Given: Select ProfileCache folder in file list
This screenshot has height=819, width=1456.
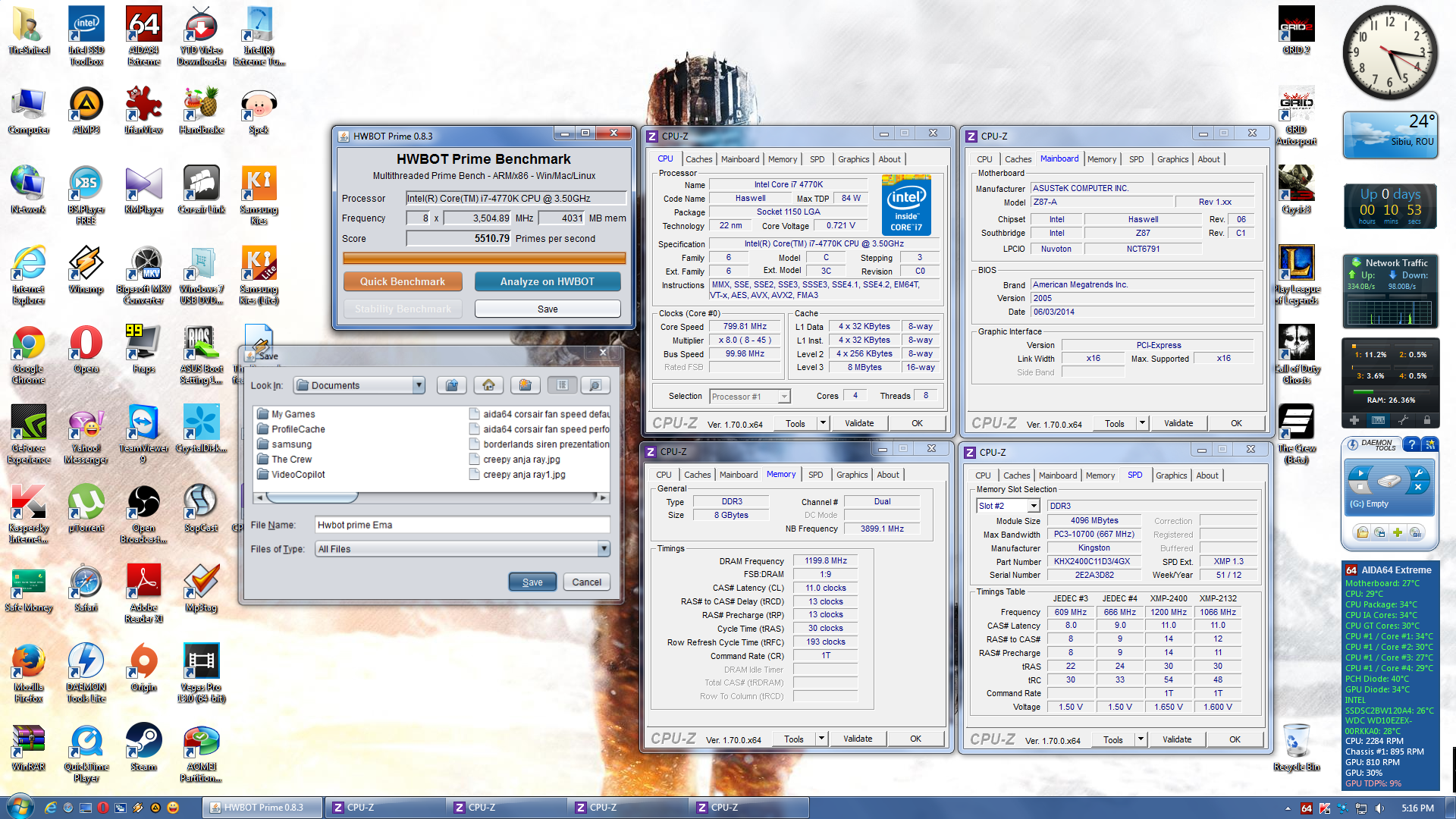Looking at the screenshot, I should click(290, 429).
